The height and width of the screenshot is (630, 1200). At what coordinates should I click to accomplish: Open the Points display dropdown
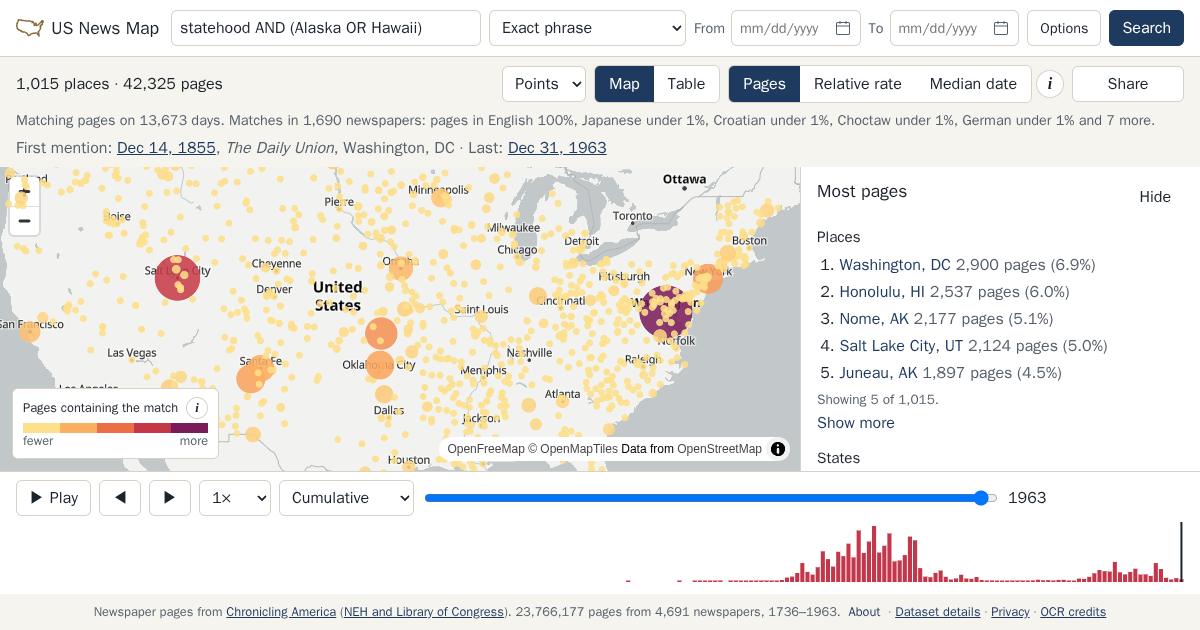(x=544, y=84)
